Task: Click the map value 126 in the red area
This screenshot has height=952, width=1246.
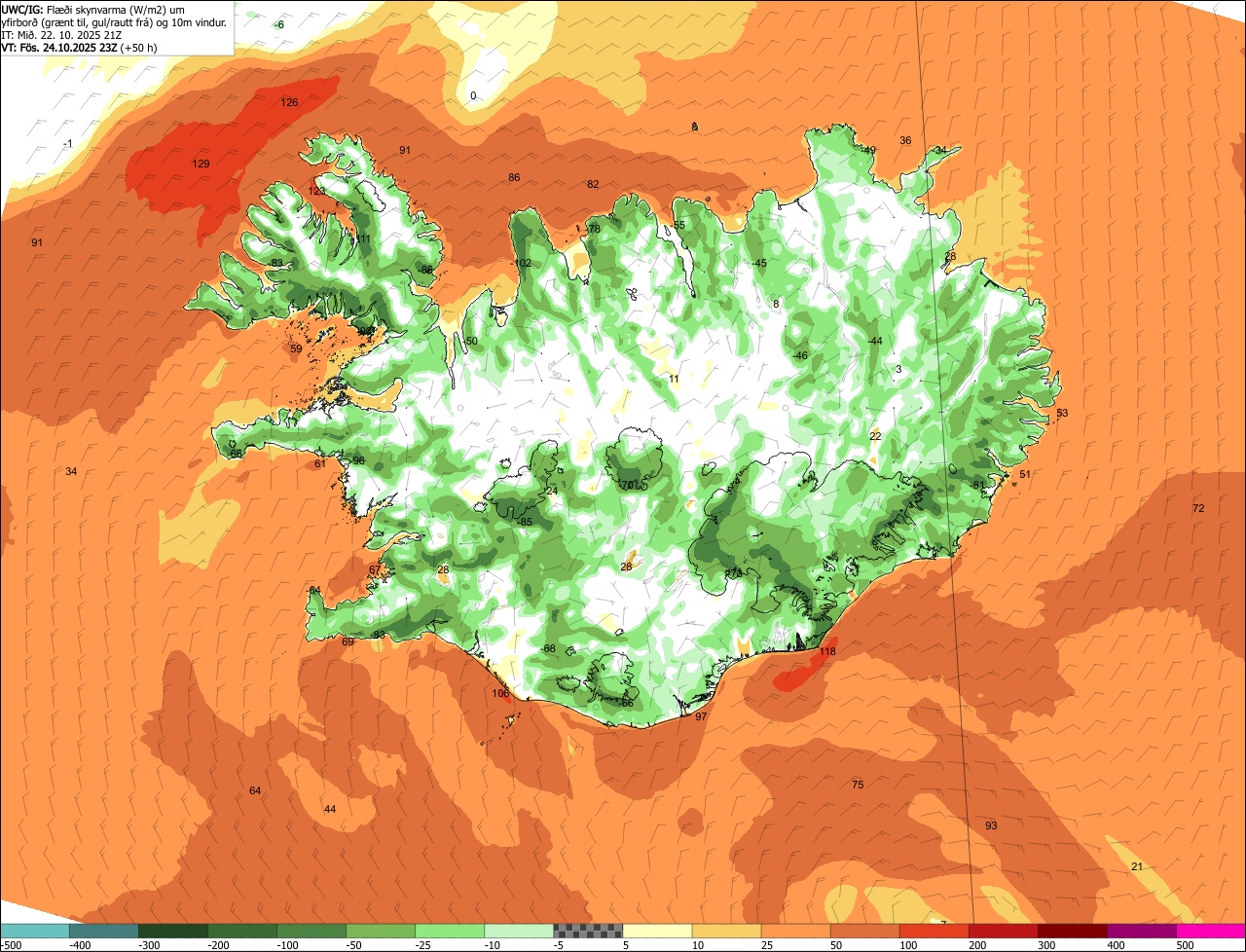Action: pos(289,102)
